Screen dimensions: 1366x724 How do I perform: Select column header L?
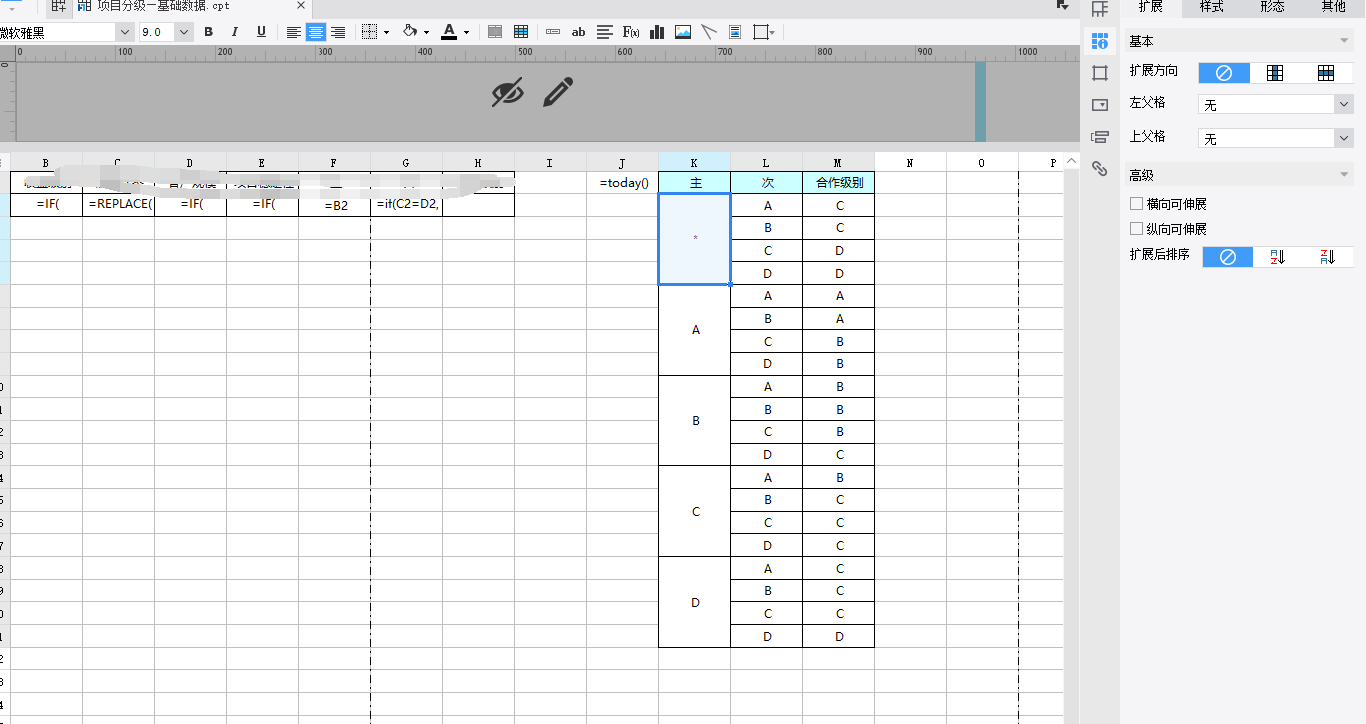766,162
